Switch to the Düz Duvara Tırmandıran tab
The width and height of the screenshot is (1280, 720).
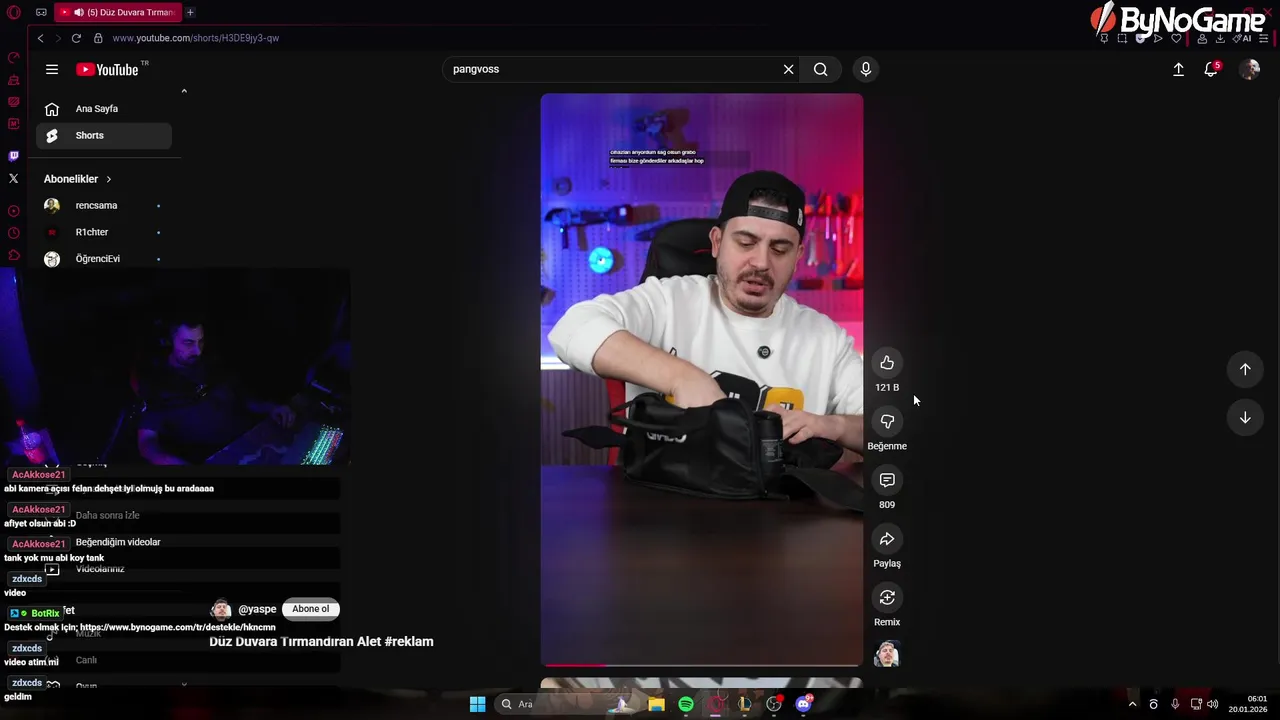click(x=118, y=12)
